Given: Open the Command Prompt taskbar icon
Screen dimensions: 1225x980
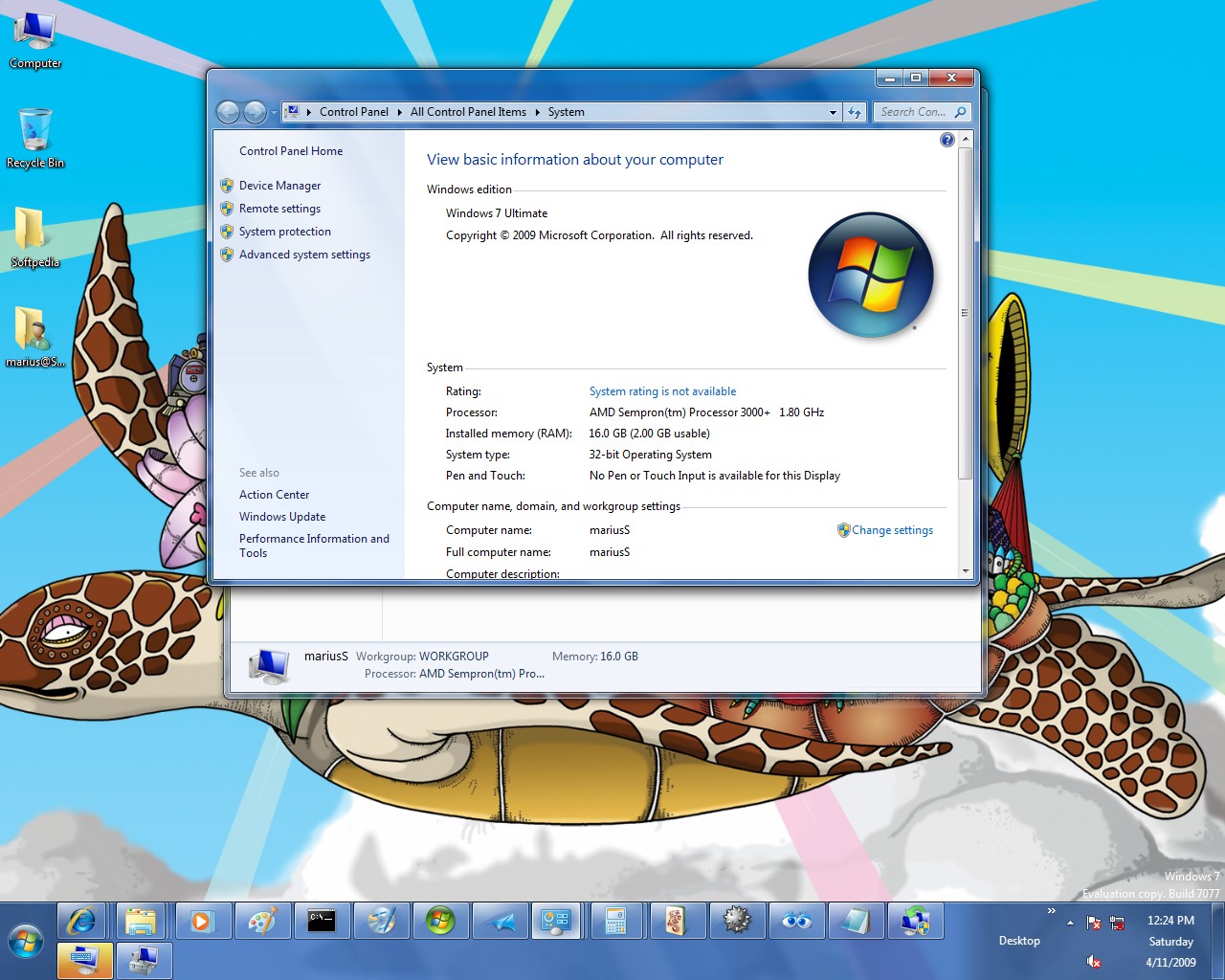Looking at the screenshot, I should (322, 922).
